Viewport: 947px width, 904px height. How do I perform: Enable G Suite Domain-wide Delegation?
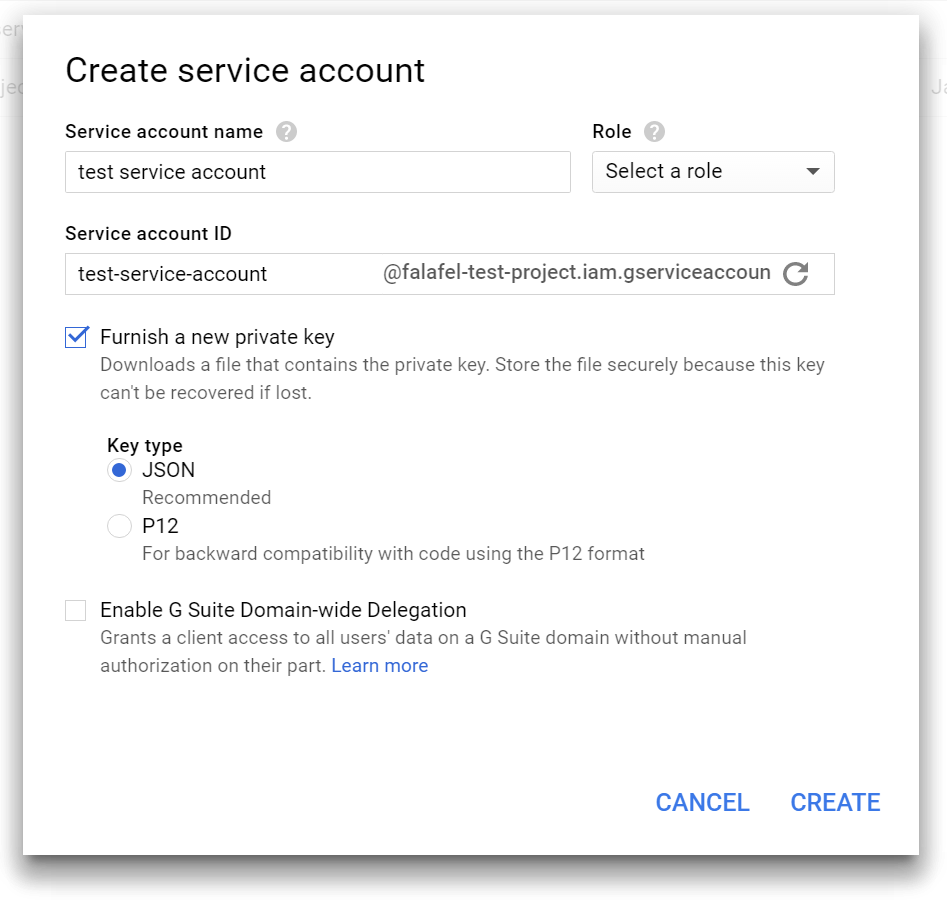(x=76, y=610)
